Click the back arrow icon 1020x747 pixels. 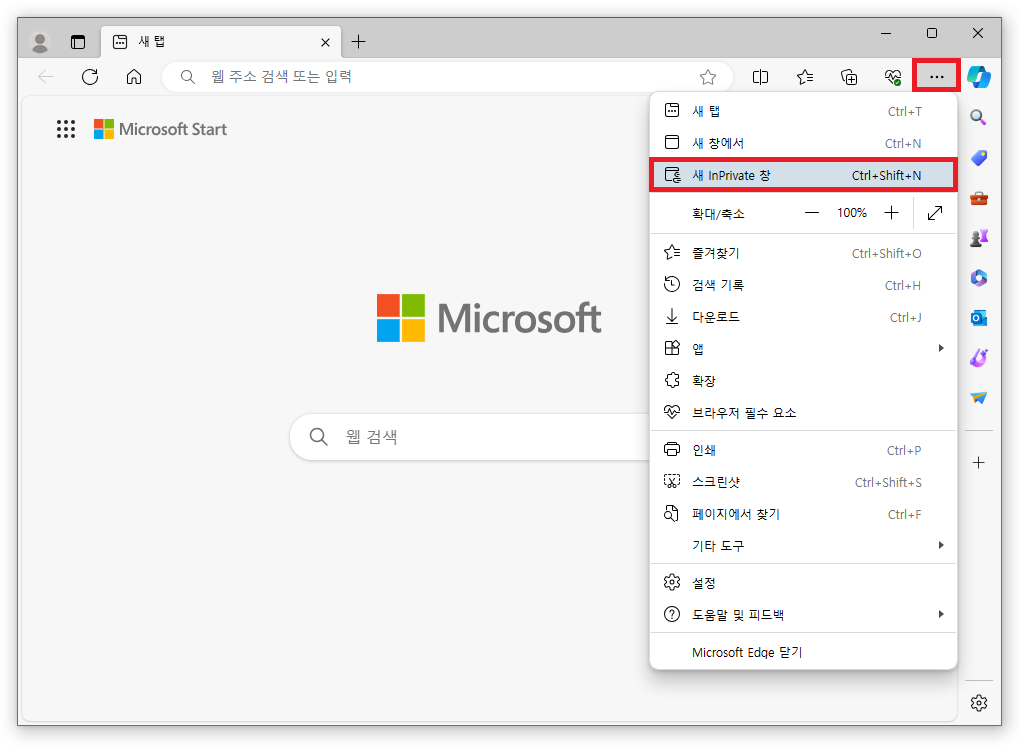[x=46, y=77]
